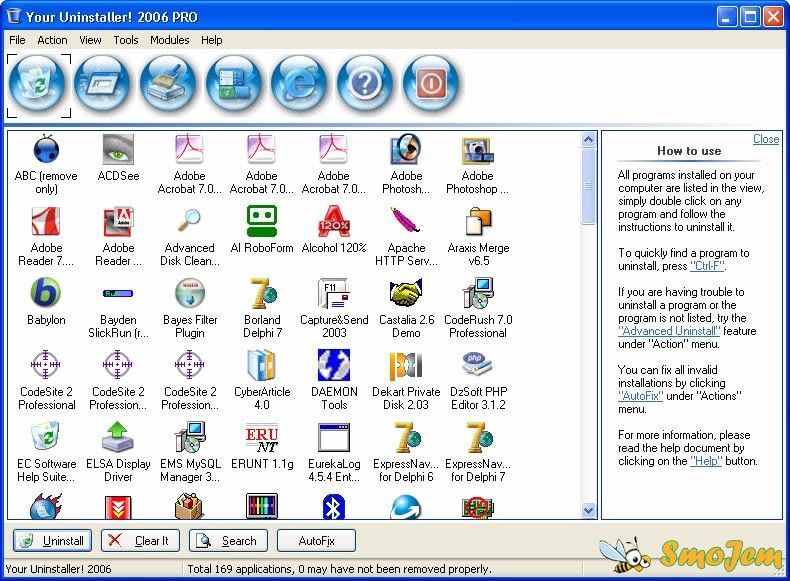
Task: Follow the "AutoFix" link in help panel
Action: click(640, 396)
